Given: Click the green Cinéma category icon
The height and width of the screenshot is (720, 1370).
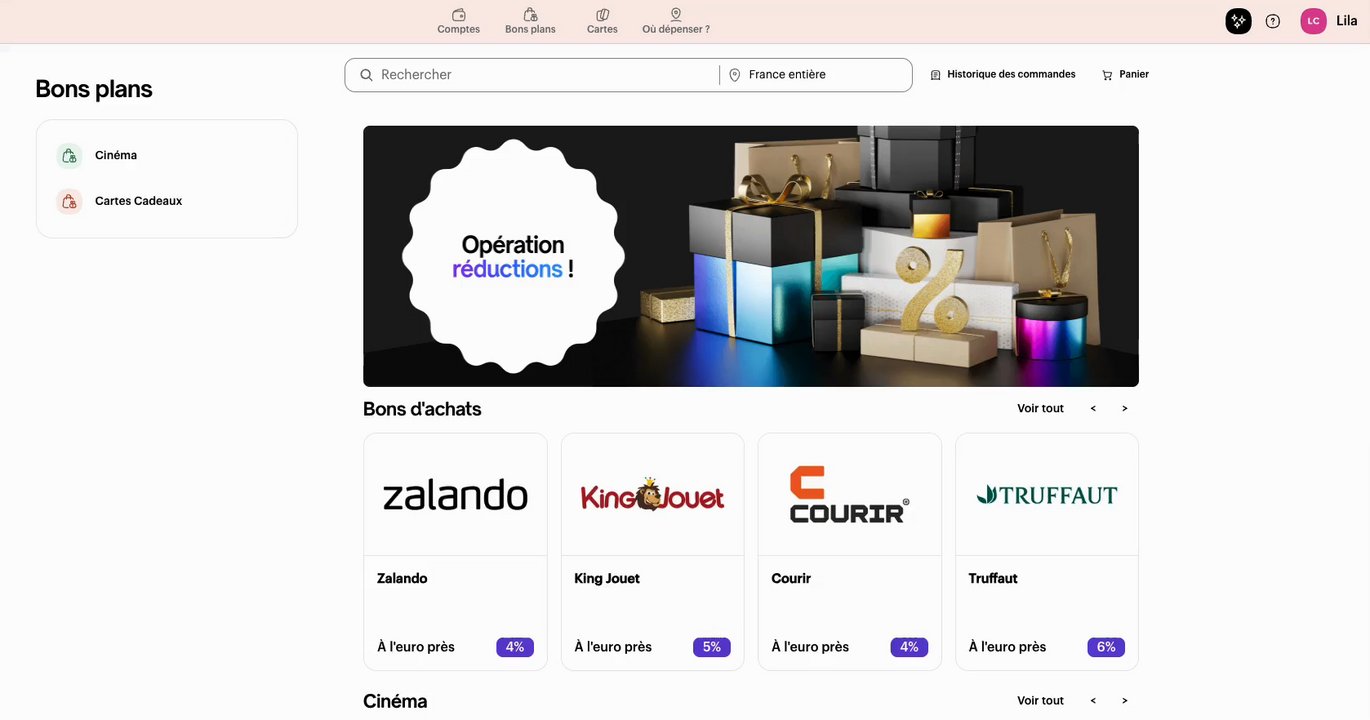Looking at the screenshot, I should [x=69, y=156].
